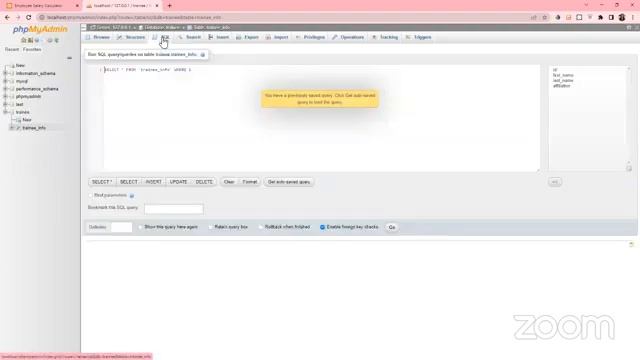
Task: Bookmark the page using the star icon
Action: (544, 18)
